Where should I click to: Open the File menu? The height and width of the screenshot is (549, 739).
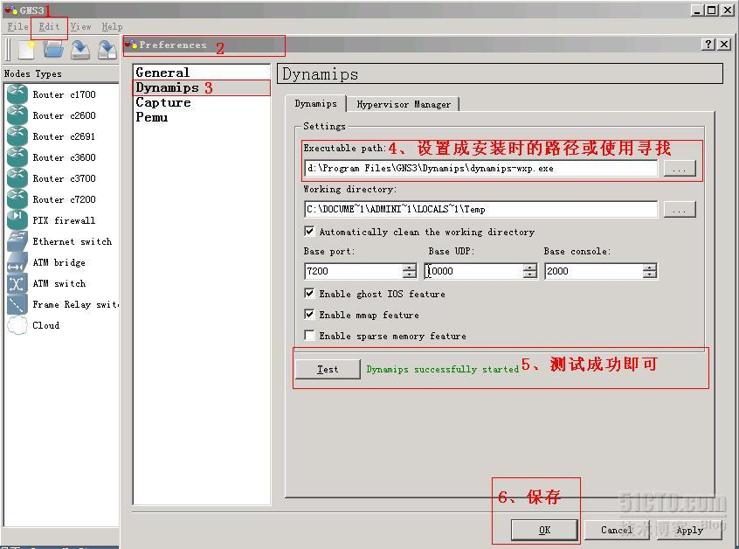coord(18,26)
